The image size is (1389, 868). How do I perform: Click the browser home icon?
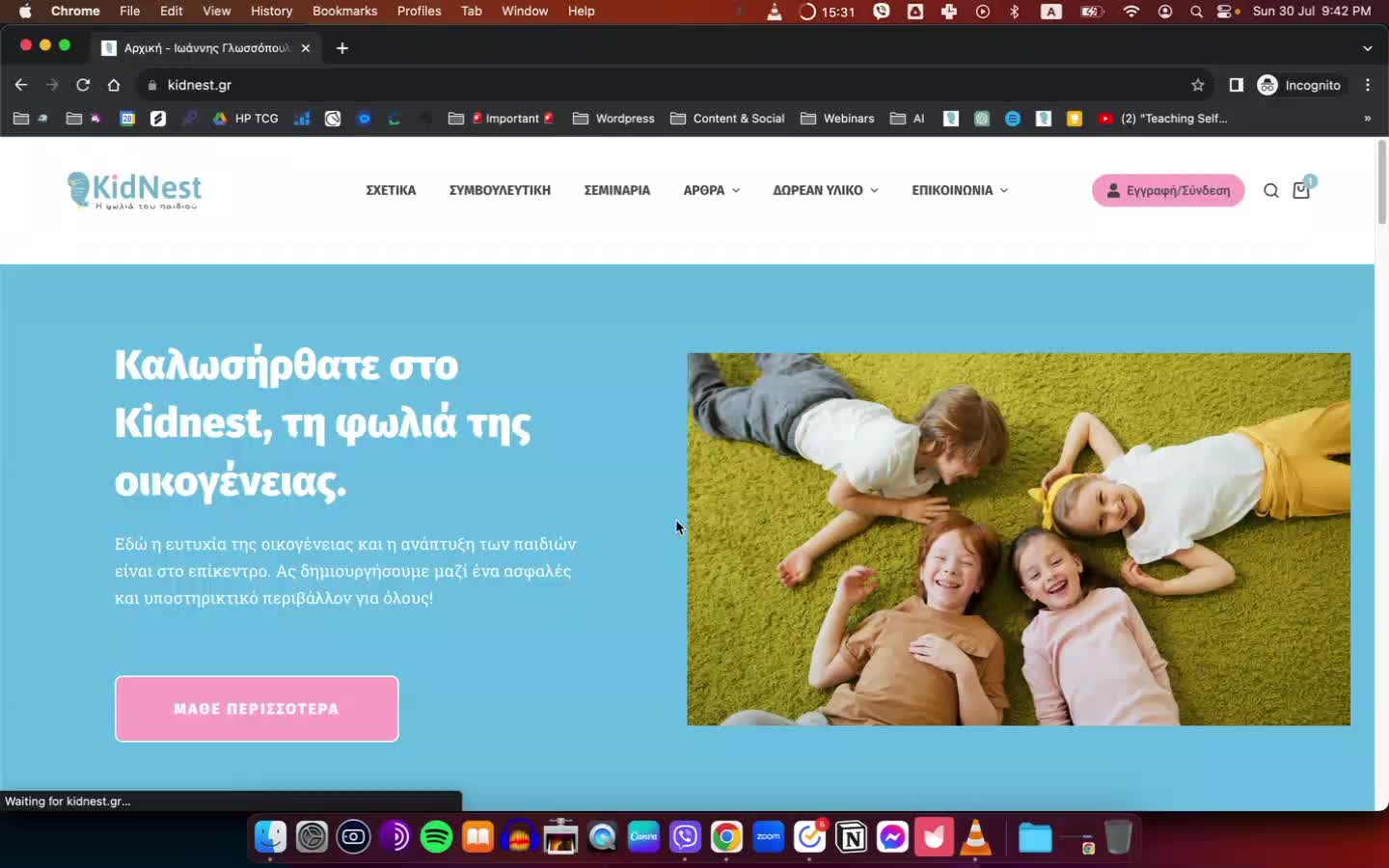(114, 85)
